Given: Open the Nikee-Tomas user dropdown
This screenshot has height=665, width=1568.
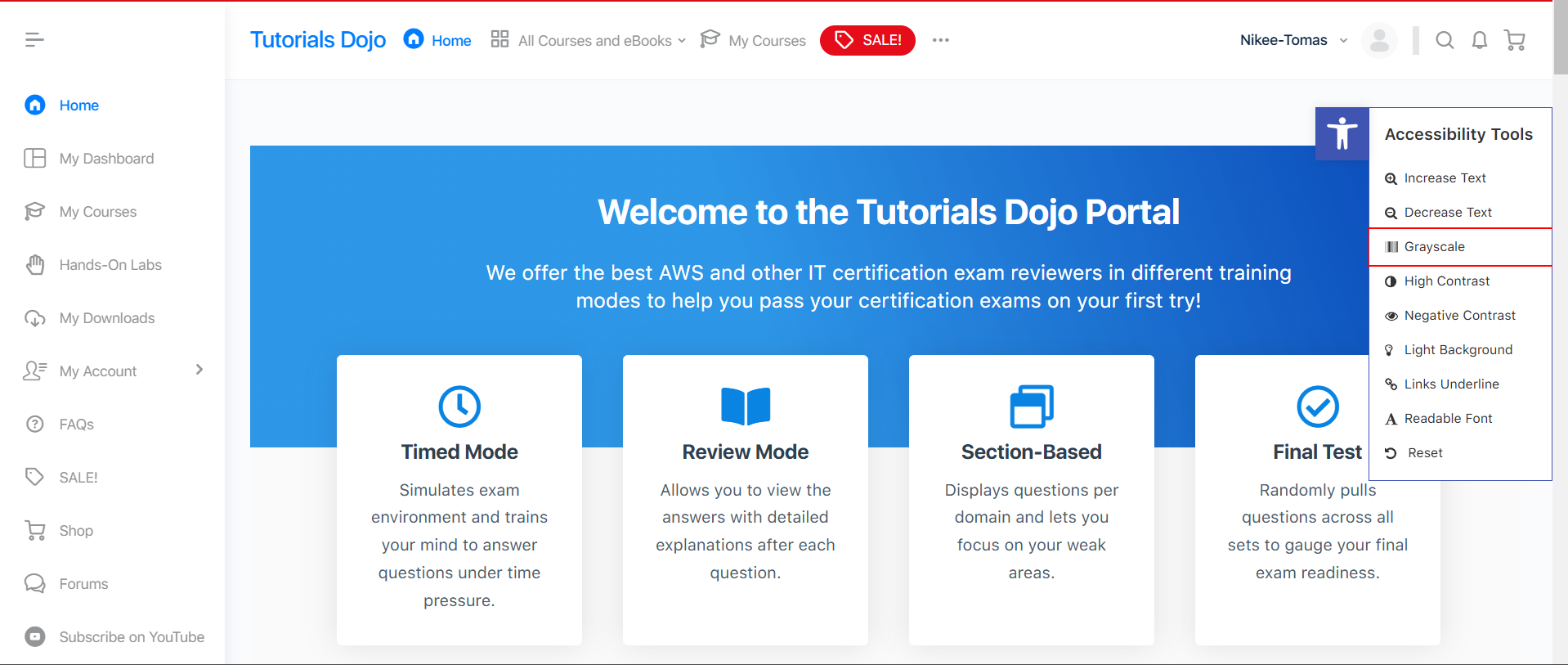Looking at the screenshot, I should [1292, 40].
